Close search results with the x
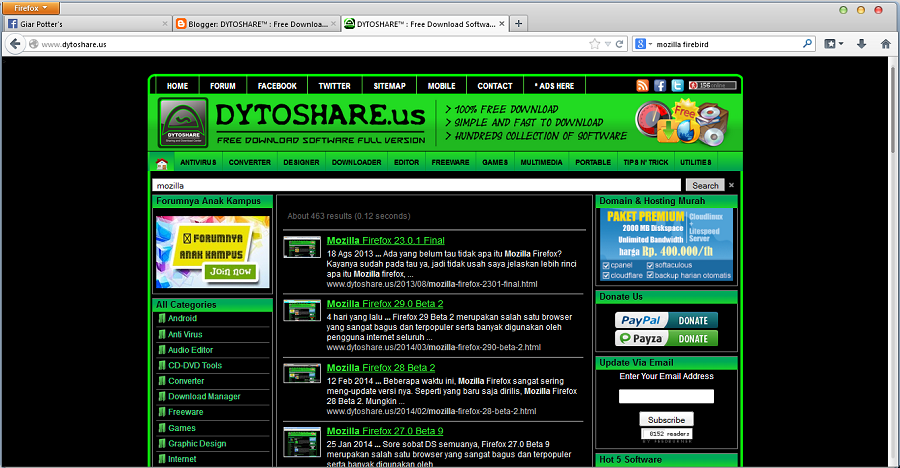This screenshot has width=900, height=468. point(731,185)
